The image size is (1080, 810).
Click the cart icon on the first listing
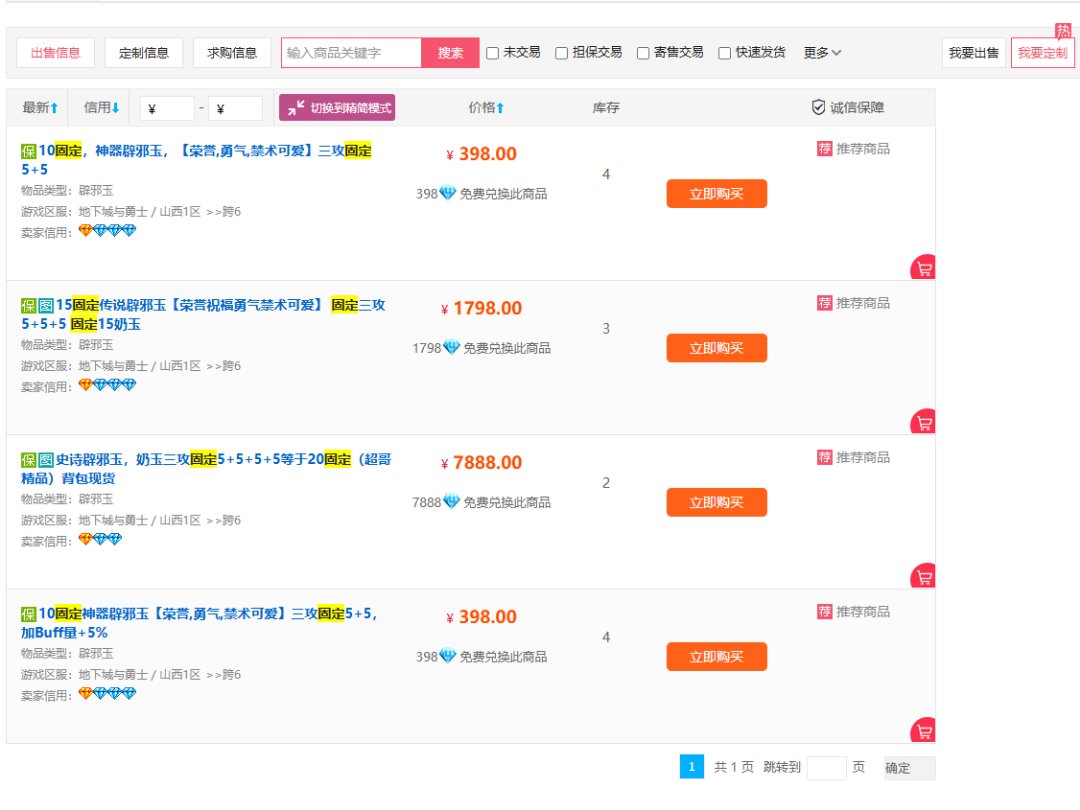(924, 268)
